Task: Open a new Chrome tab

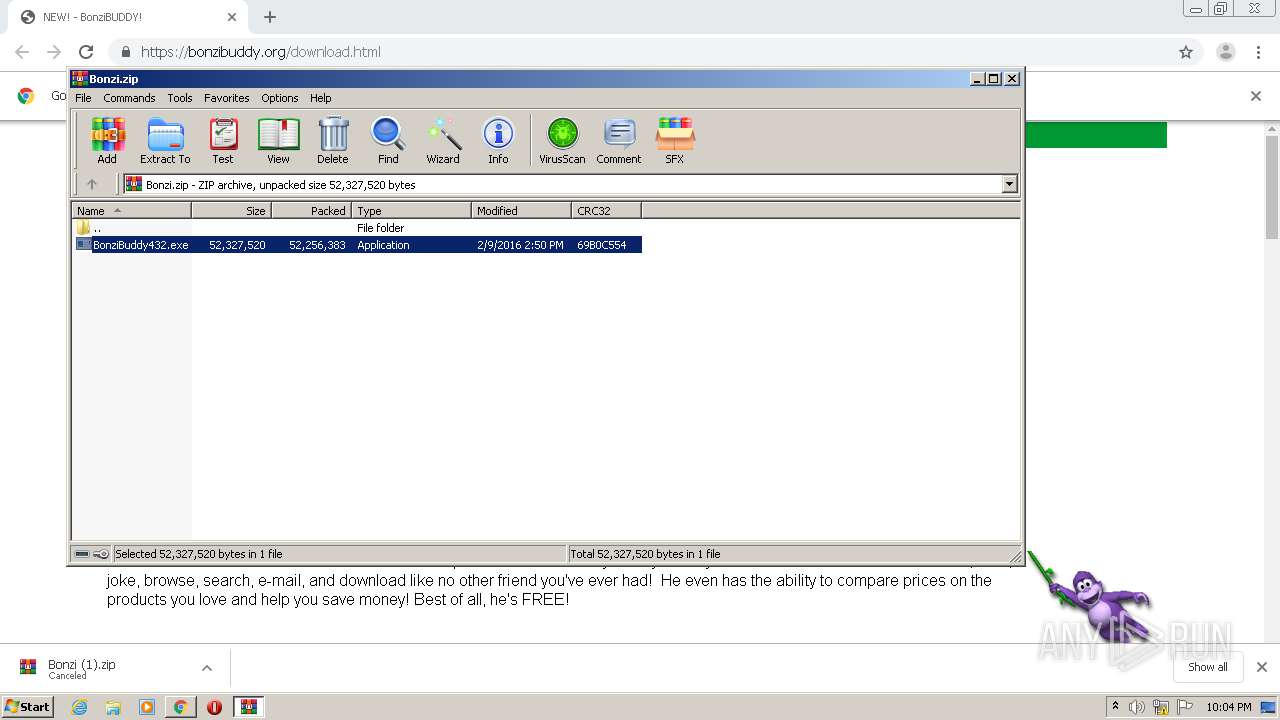Action: (x=270, y=17)
